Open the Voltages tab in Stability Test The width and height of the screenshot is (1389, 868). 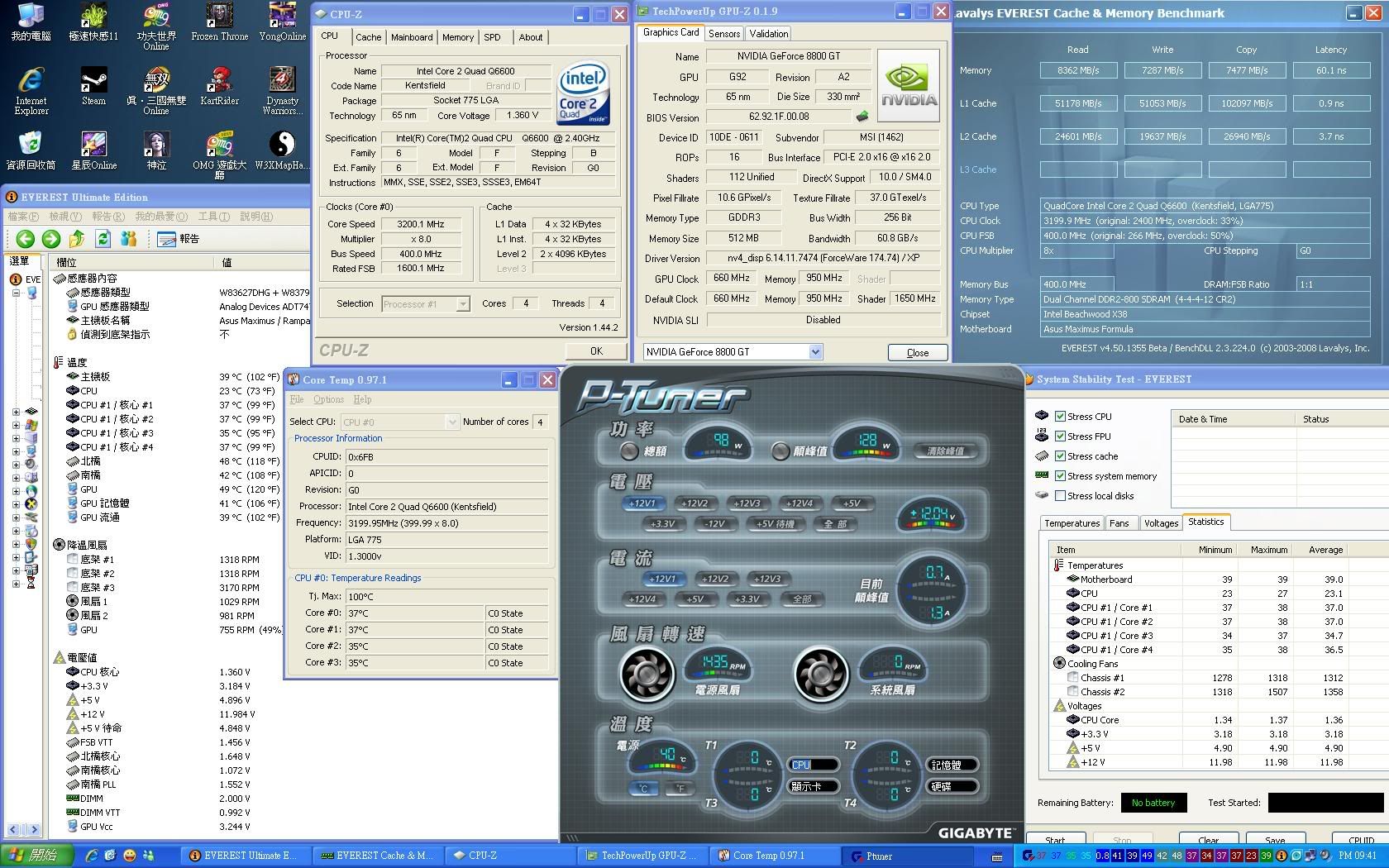[x=1161, y=523]
